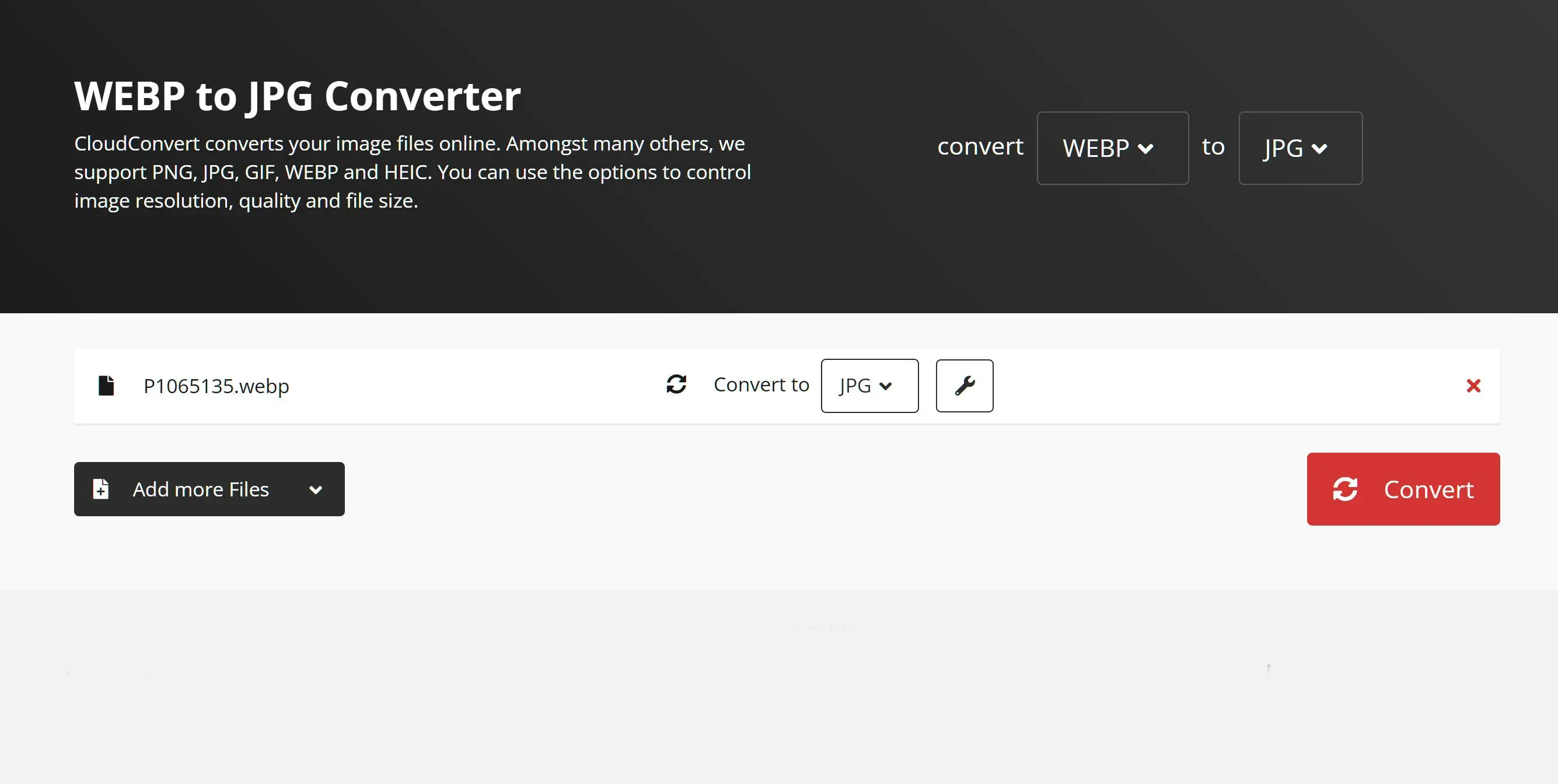
Task: Click the wrench settings icon for JPG options
Action: coord(964,385)
